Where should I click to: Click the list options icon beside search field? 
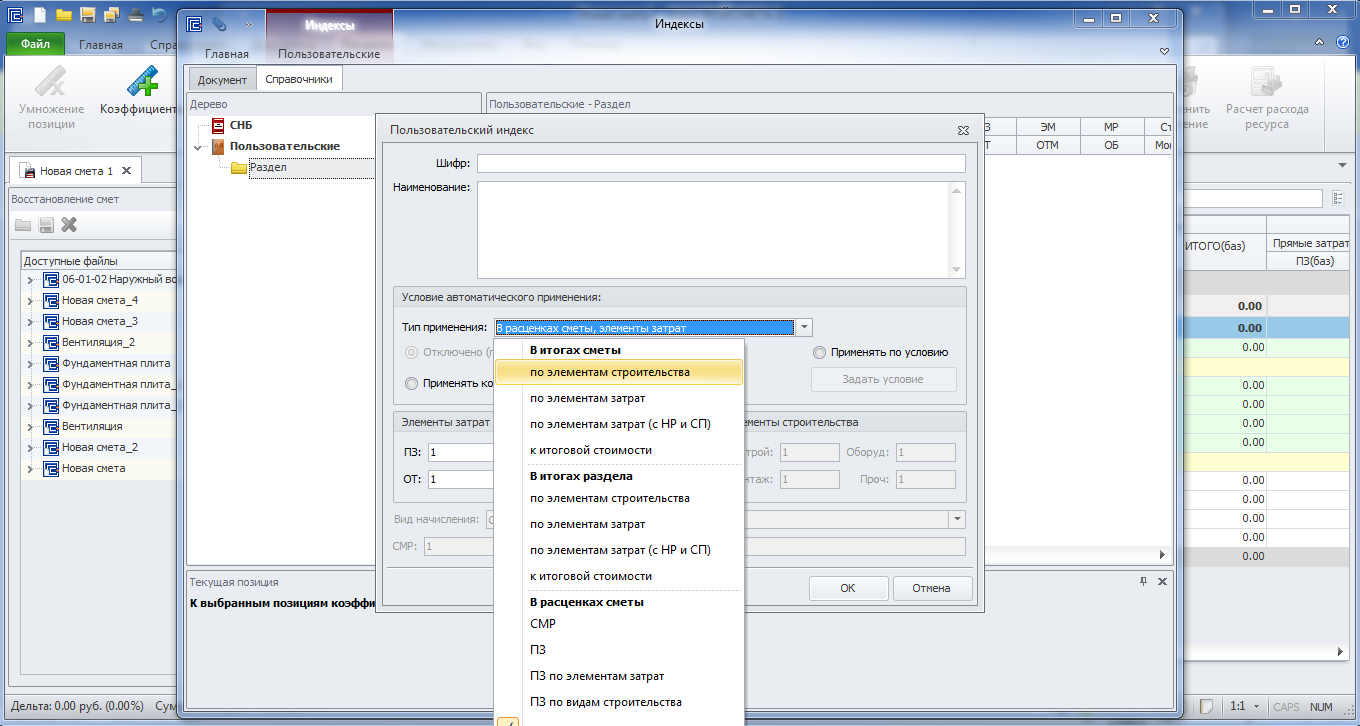[1339, 199]
